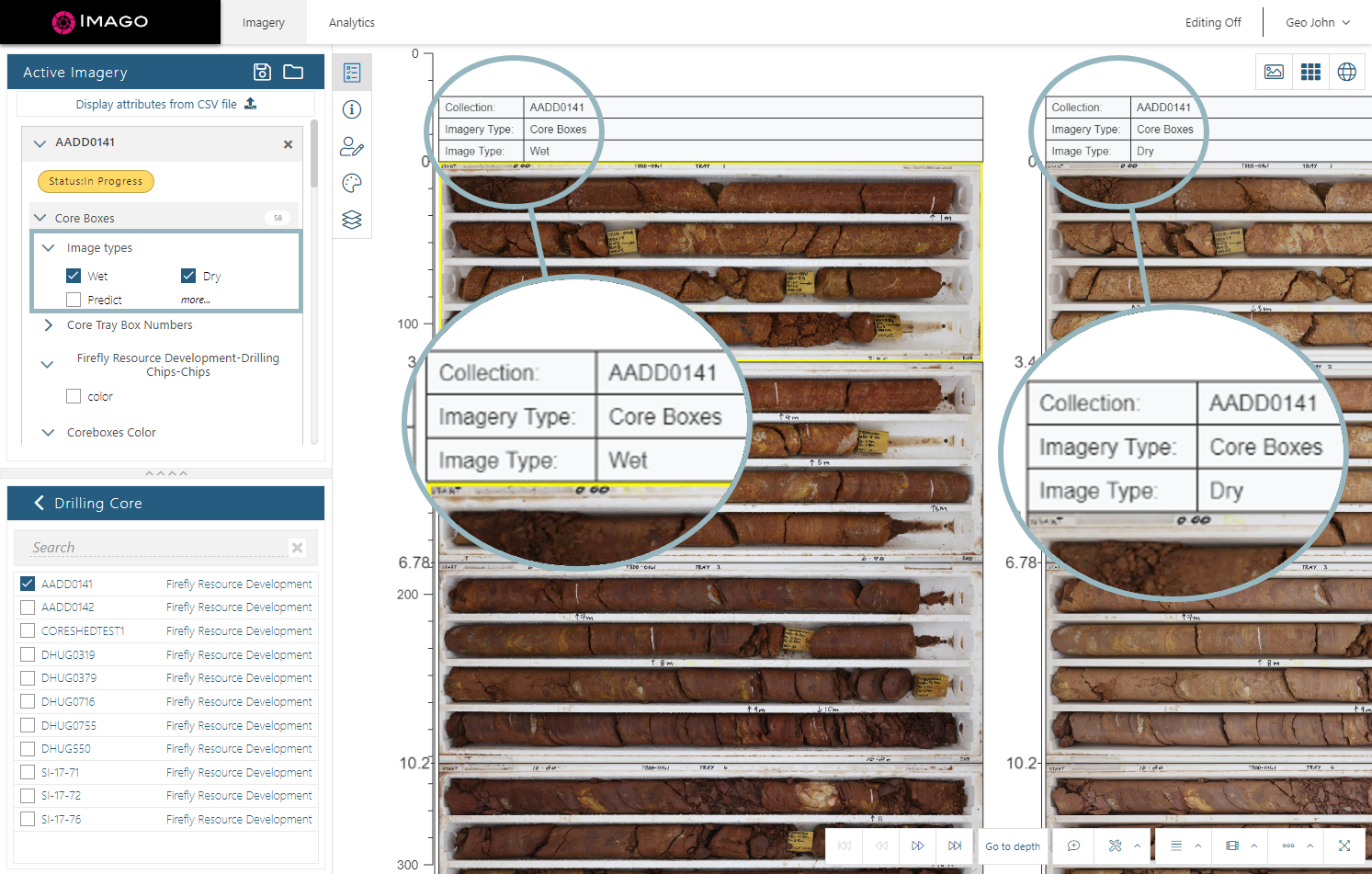The height and width of the screenshot is (874, 1372).
Task: Check the SI-17-71 drill hole
Action: tap(28, 772)
